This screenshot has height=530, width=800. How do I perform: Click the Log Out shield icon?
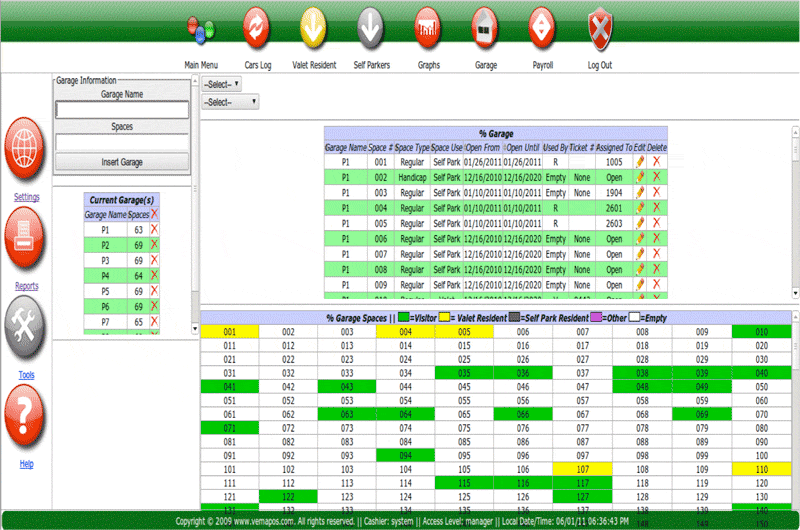pyautogui.click(x=599, y=27)
